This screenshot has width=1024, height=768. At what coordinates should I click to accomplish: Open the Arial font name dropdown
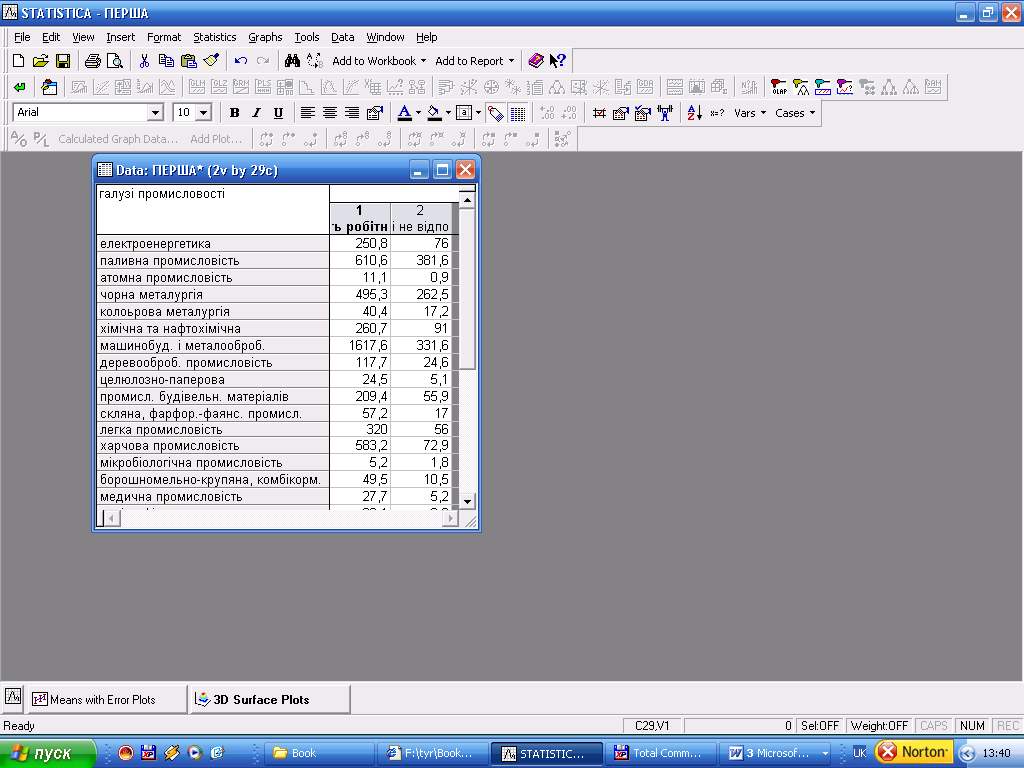[155, 113]
